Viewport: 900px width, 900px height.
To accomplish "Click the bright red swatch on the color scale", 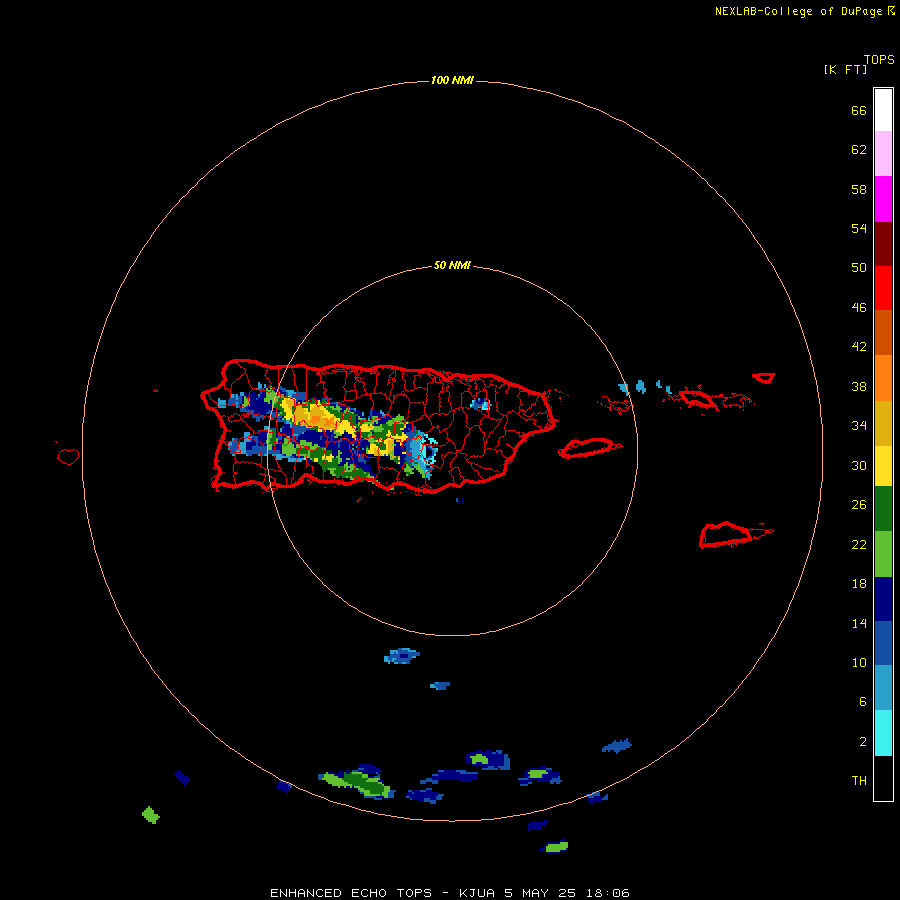I will [883, 288].
